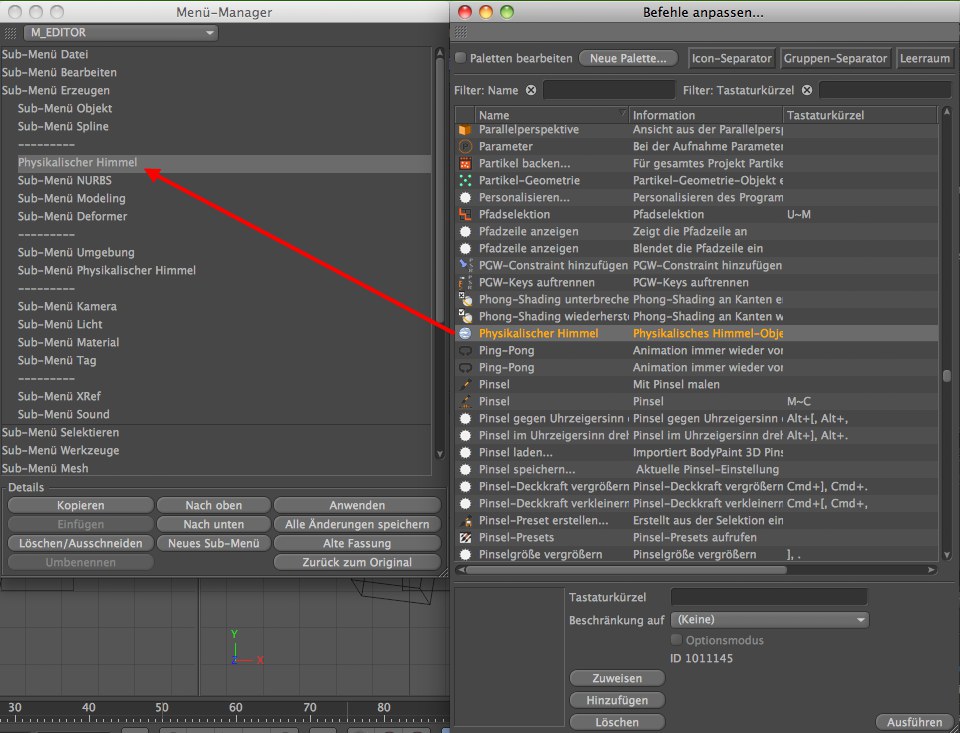Click the Parameter command icon
Screen dimensions: 960x733
pos(465,147)
